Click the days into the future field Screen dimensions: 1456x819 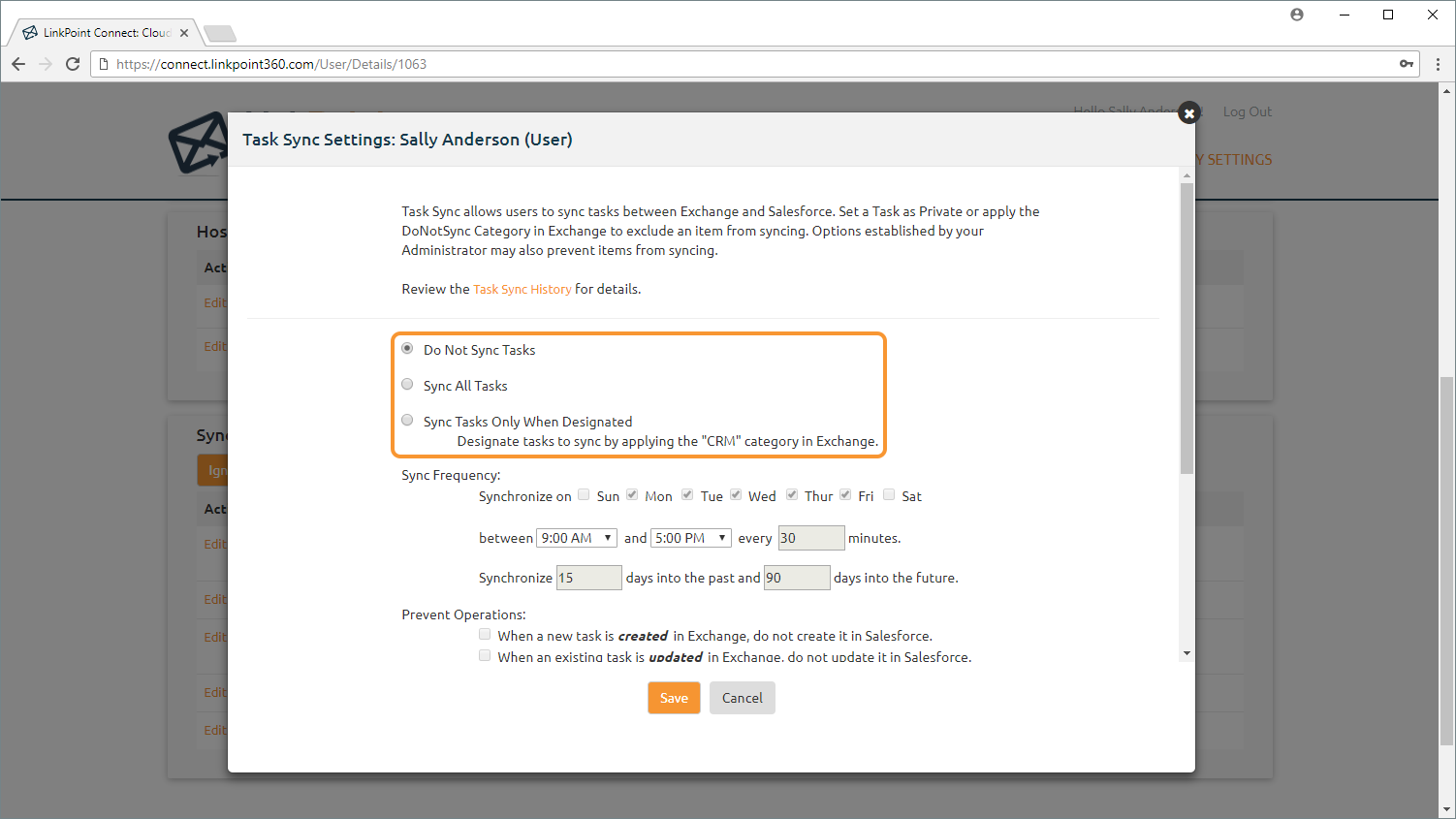(797, 578)
